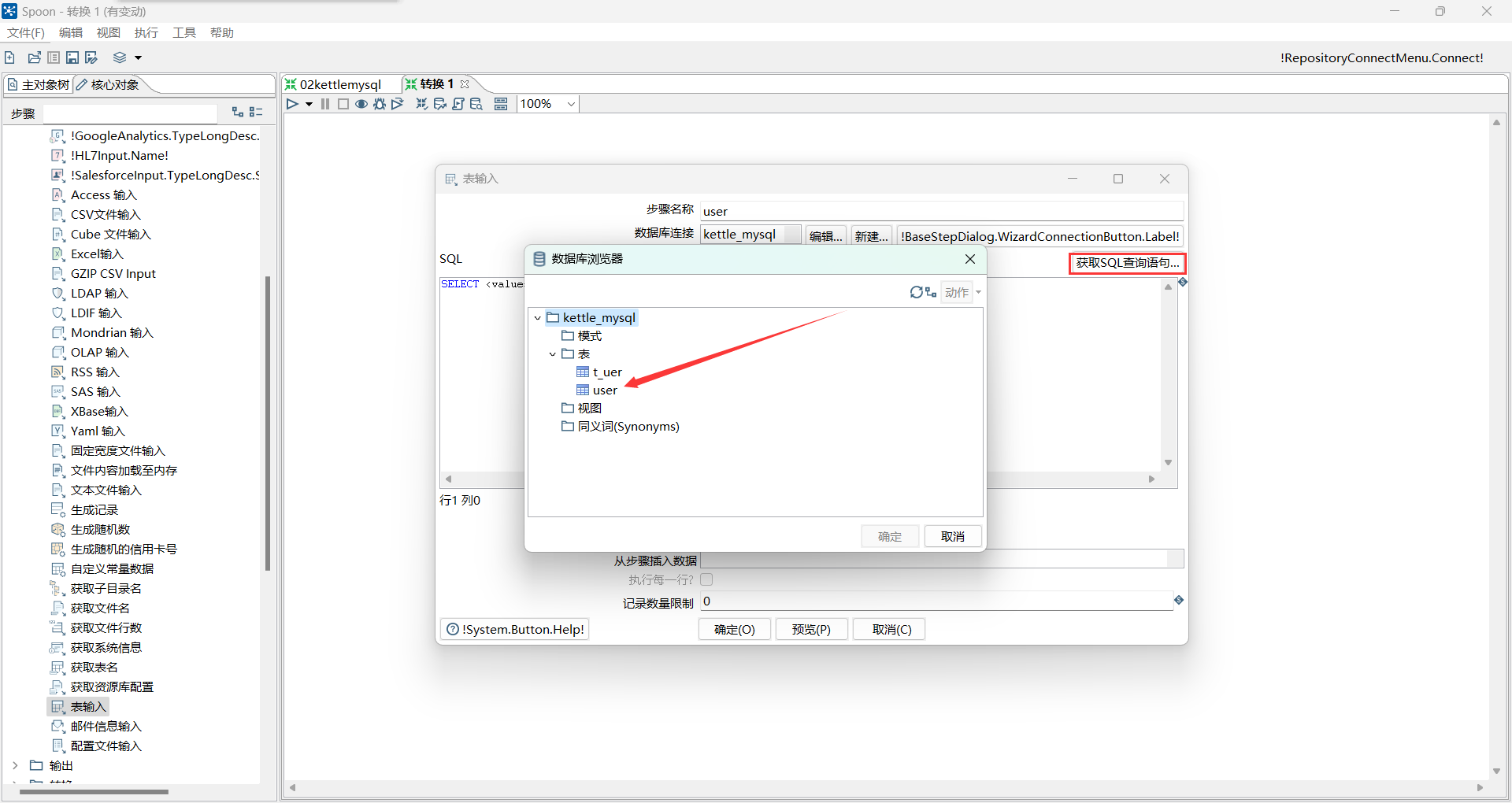Toggle the 执行每一行 checkbox

click(x=706, y=579)
